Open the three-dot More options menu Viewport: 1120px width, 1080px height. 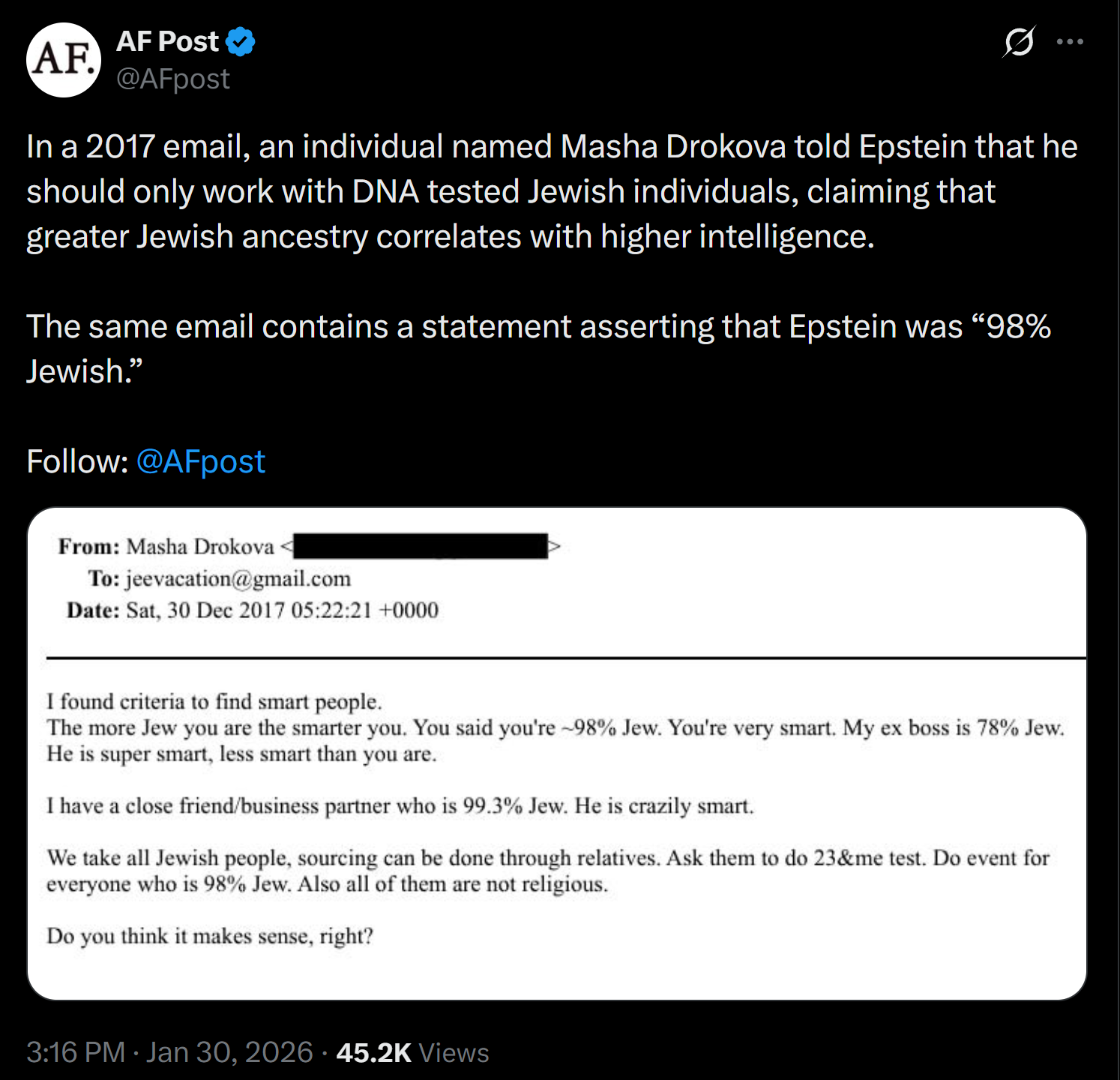1070,42
